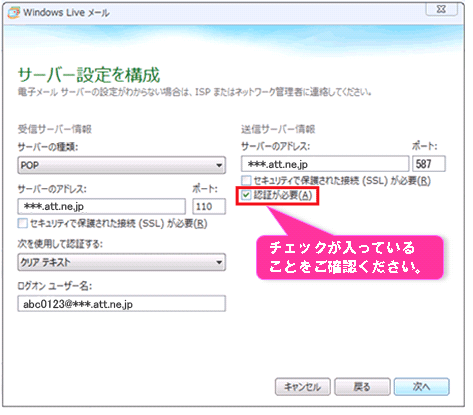473x415 pixels.
Task: Enable SSL checkbox for incoming server
Action: coord(23,223)
